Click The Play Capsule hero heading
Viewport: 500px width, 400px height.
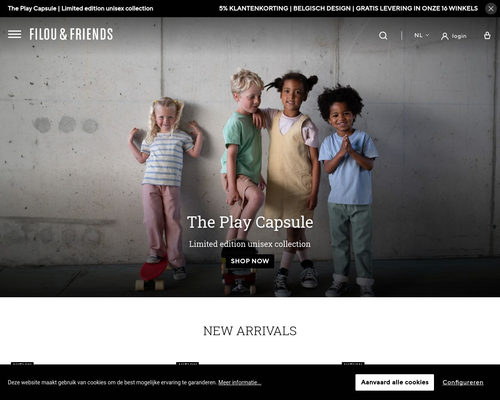point(250,222)
